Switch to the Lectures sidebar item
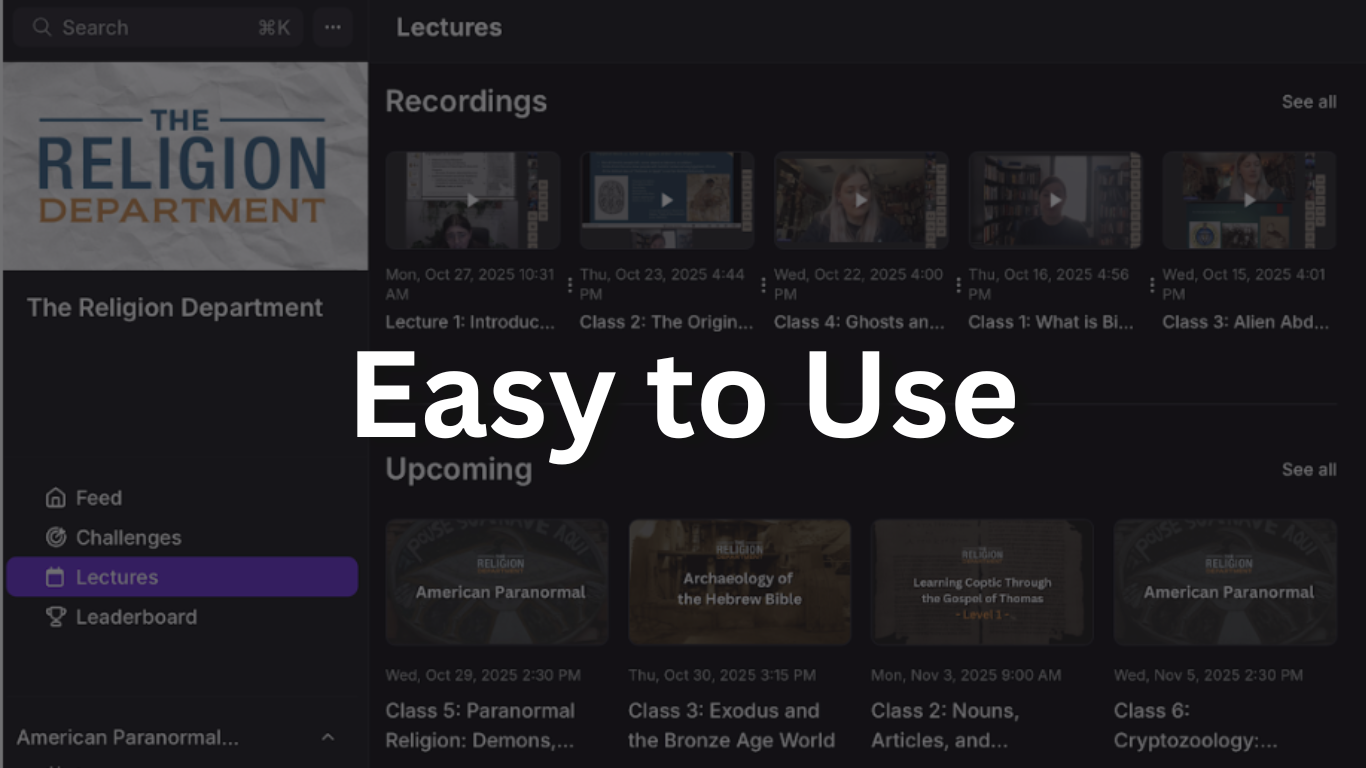 click(x=182, y=577)
